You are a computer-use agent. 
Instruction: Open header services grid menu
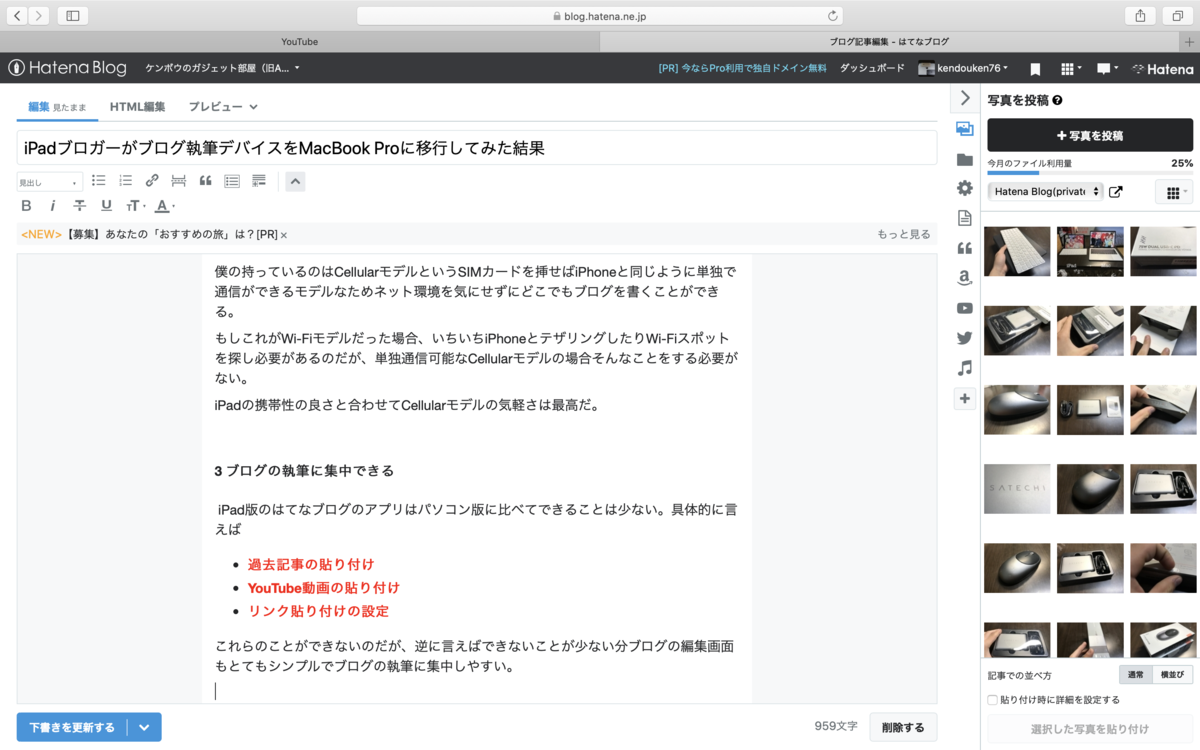coord(1071,69)
